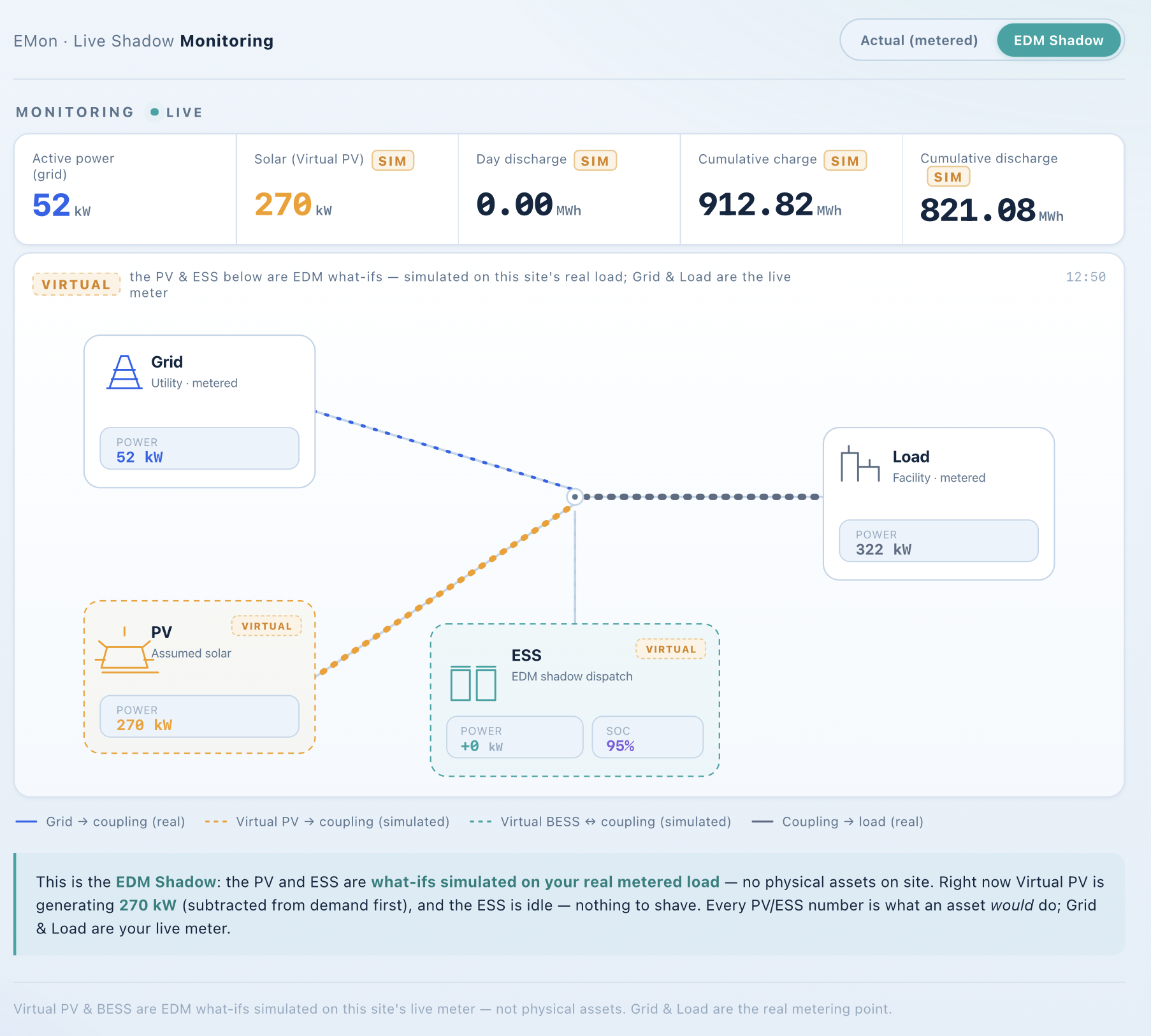Click the PV solar panel icon
The width and height of the screenshot is (1151, 1036).
(x=126, y=650)
